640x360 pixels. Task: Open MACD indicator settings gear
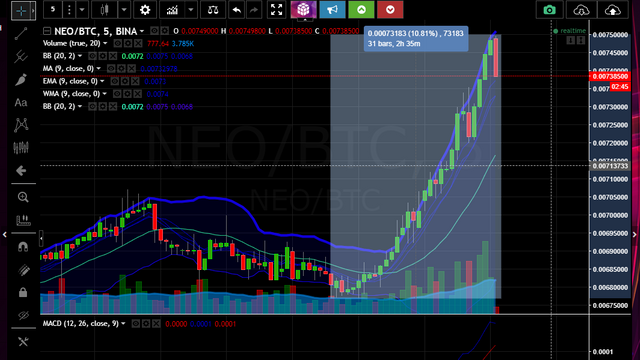pos(146,324)
